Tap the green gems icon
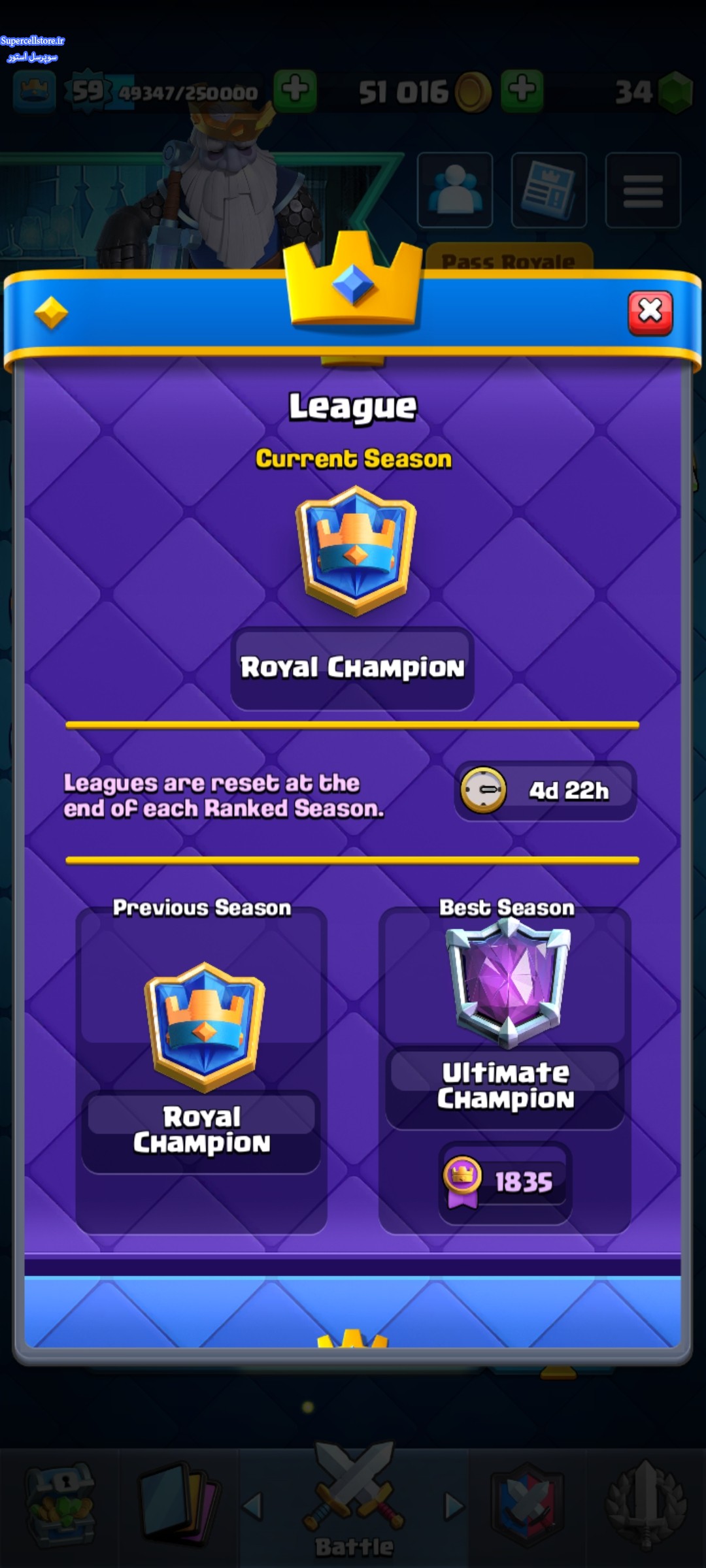 coord(675,92)
